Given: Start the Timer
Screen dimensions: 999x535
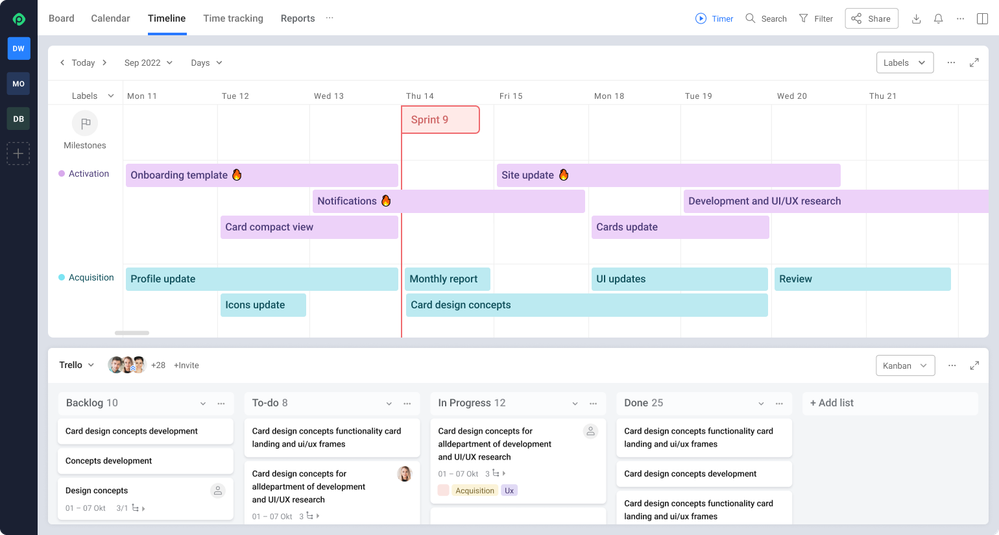Looking at the screenshot, I should click(714, 18).
